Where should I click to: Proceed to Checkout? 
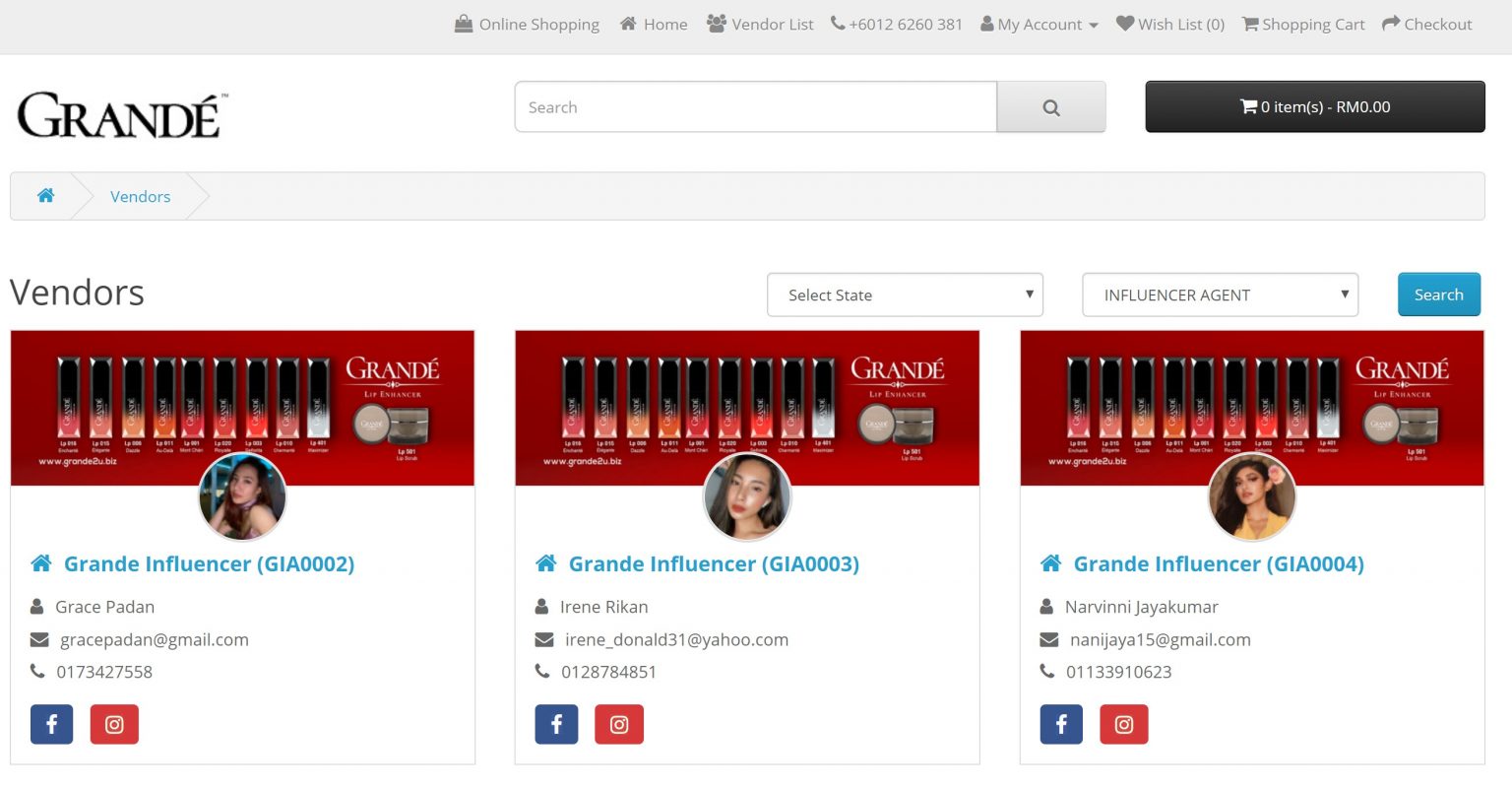click(1427, 25)
